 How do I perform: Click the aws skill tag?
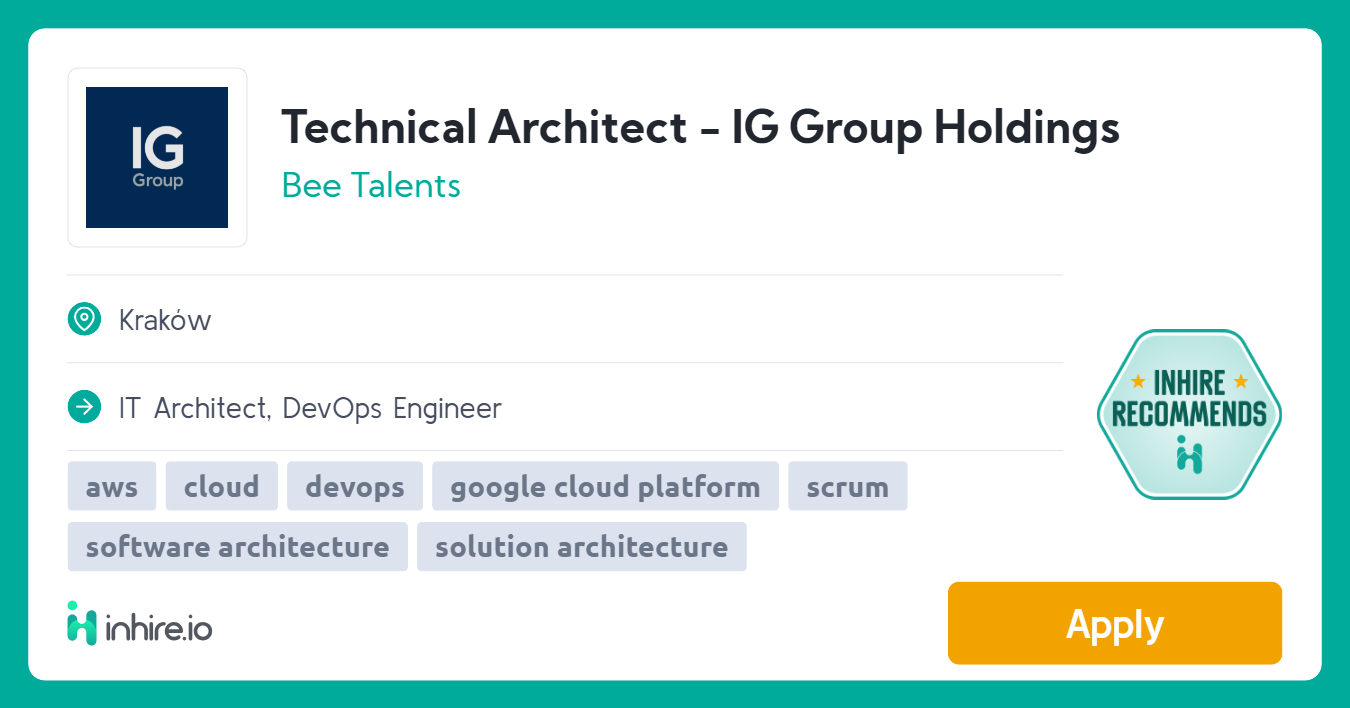coord(112,487)
